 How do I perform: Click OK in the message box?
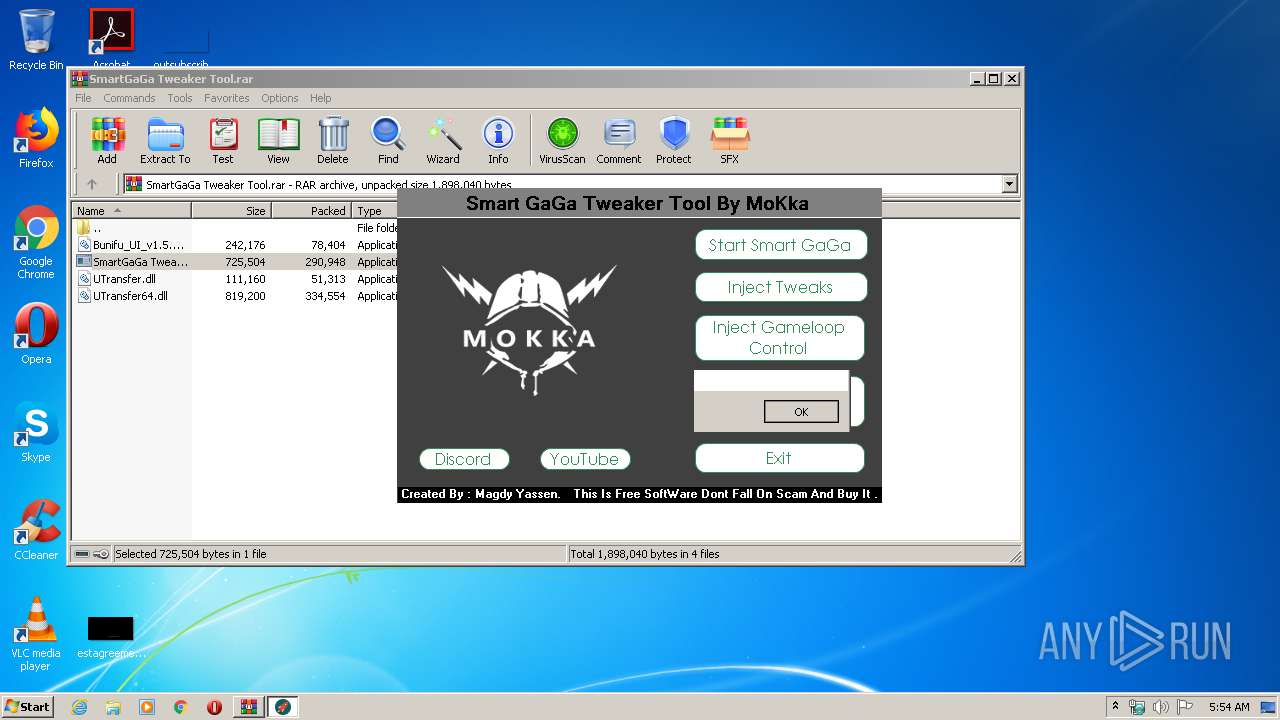click(801, 411)
